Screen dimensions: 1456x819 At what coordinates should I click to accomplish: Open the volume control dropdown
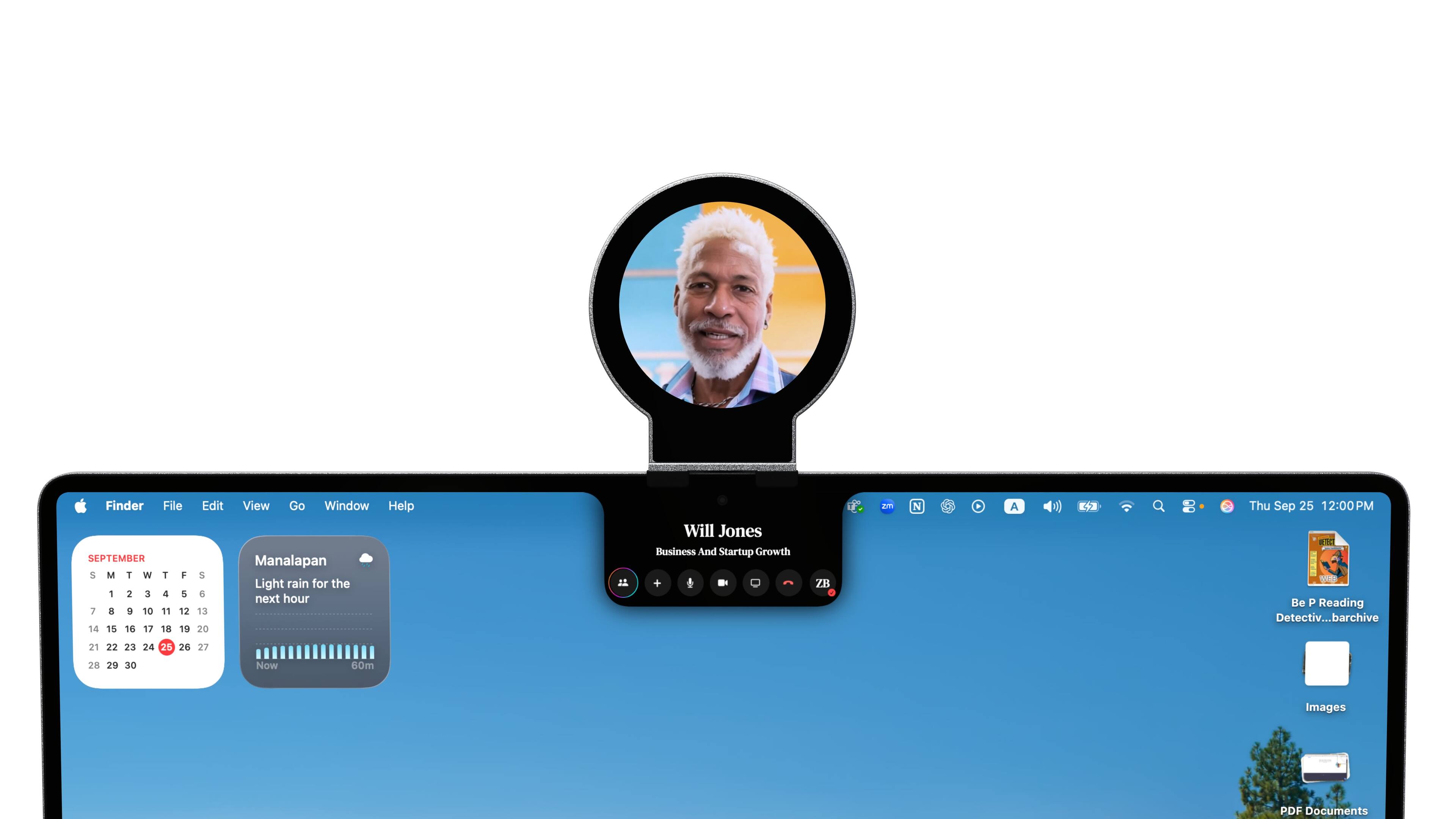1051,506
